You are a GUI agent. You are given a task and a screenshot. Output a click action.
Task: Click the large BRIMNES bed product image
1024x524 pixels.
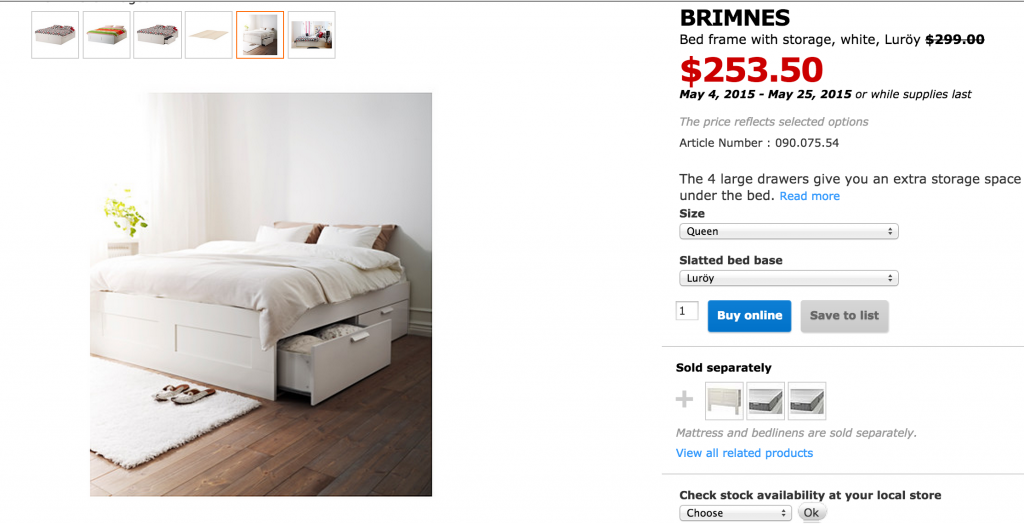point(261,294)
